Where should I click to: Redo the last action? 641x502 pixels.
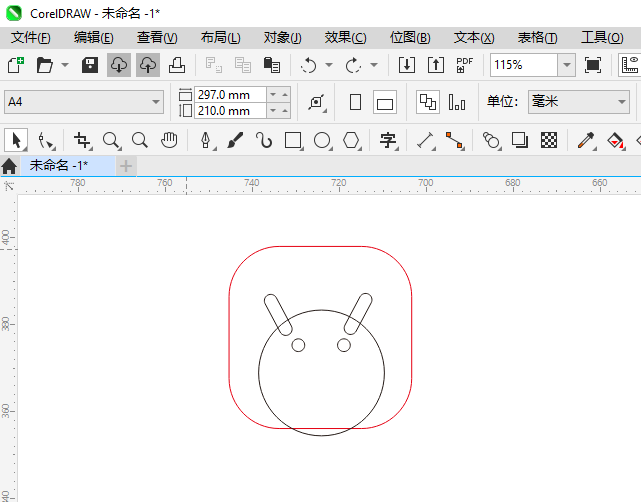click(x=353, y=65)
